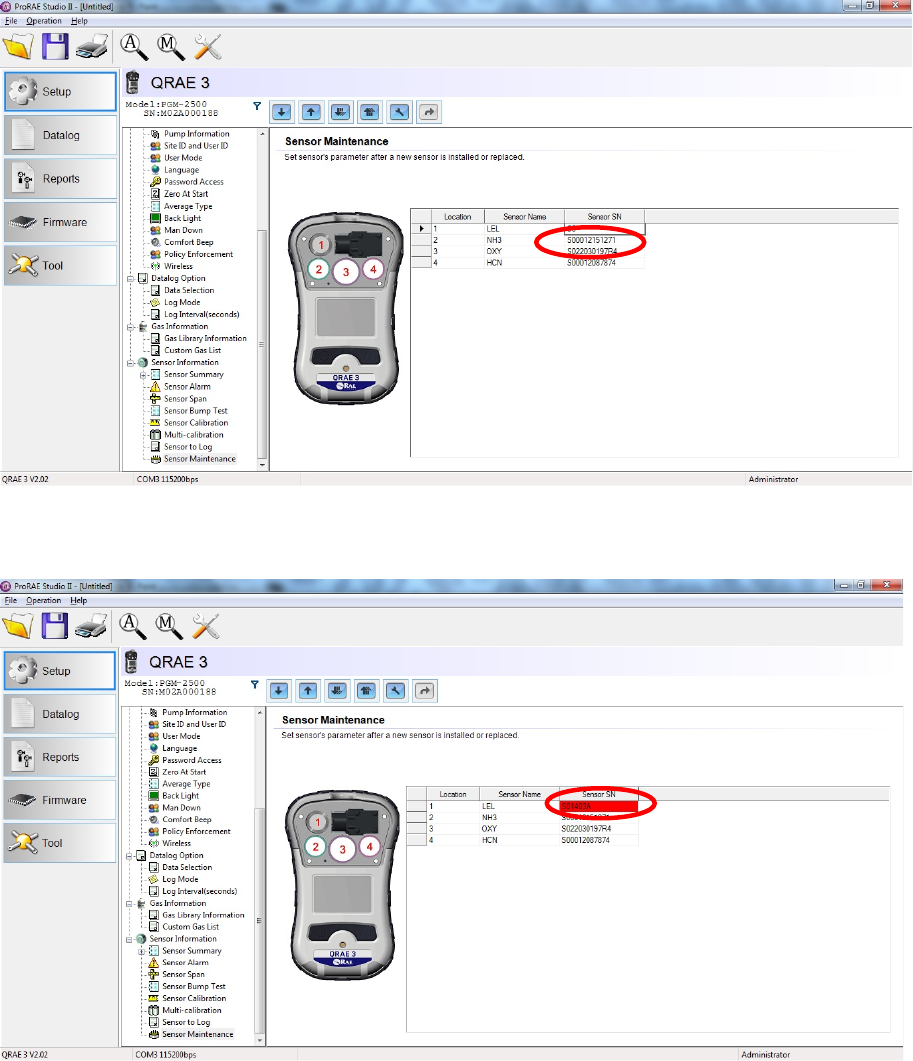Print icon in the bottom window toolbar
913x1061 pixels.
[x=91, y=627]
